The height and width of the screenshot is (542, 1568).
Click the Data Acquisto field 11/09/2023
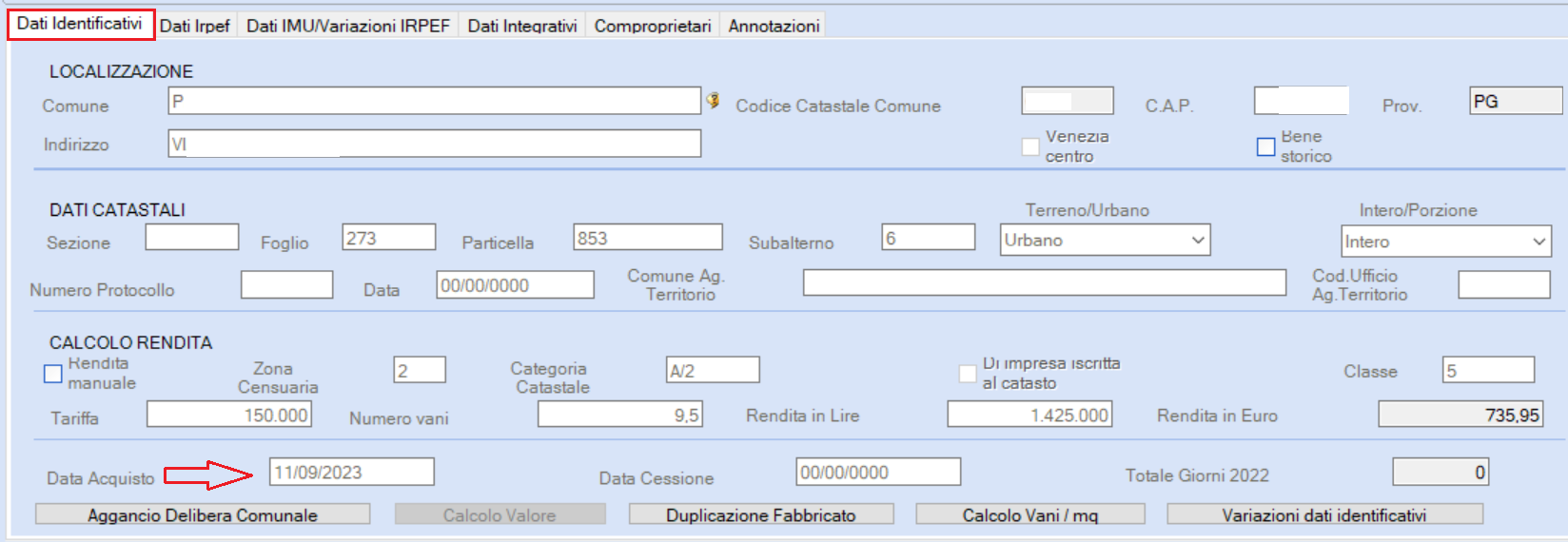[x=352, y=472]
